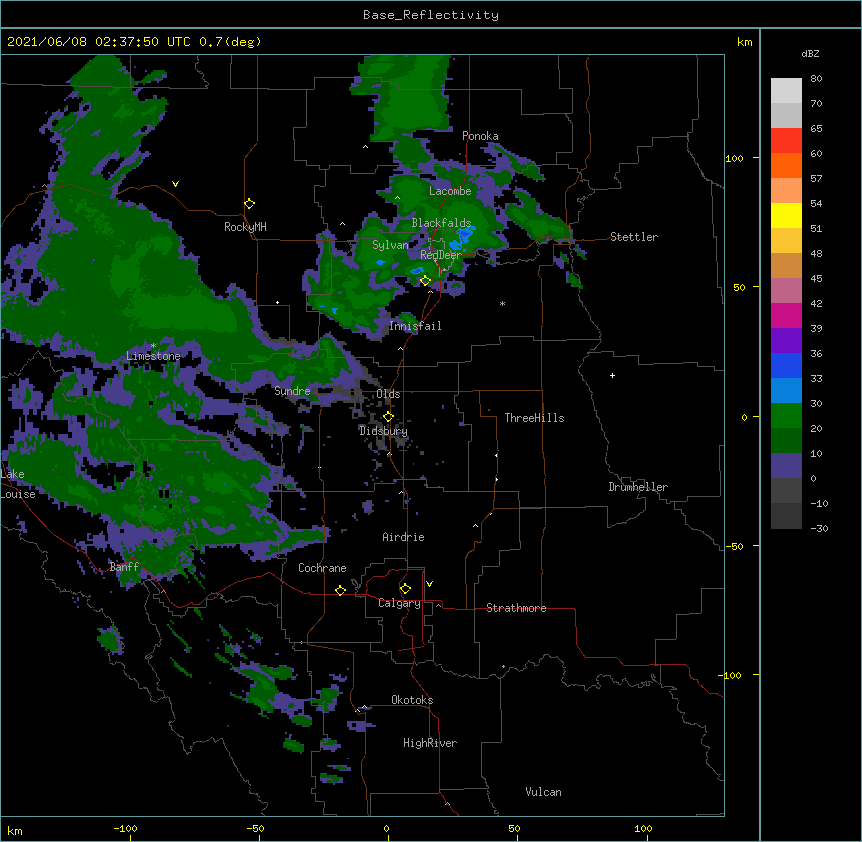Screen dimensions: 862x842
Task: Pick the light blue 30 dBZ legend swatch
Action: [786, 390]
